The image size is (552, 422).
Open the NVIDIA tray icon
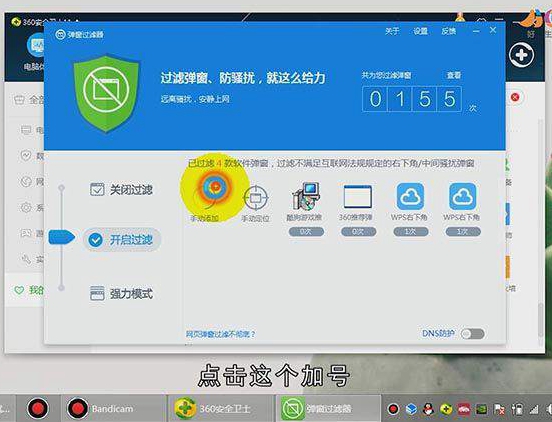coord(481,409)
